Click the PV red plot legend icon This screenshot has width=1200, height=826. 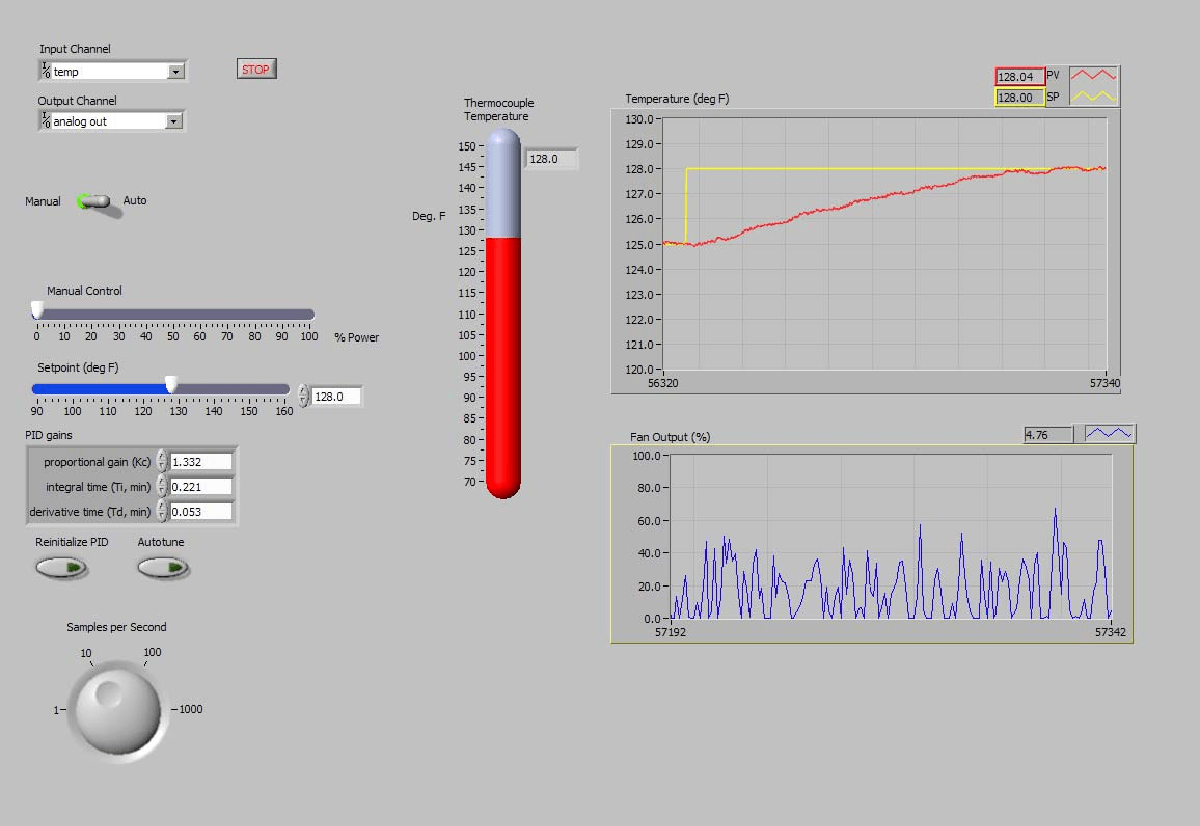(1093, 76)
